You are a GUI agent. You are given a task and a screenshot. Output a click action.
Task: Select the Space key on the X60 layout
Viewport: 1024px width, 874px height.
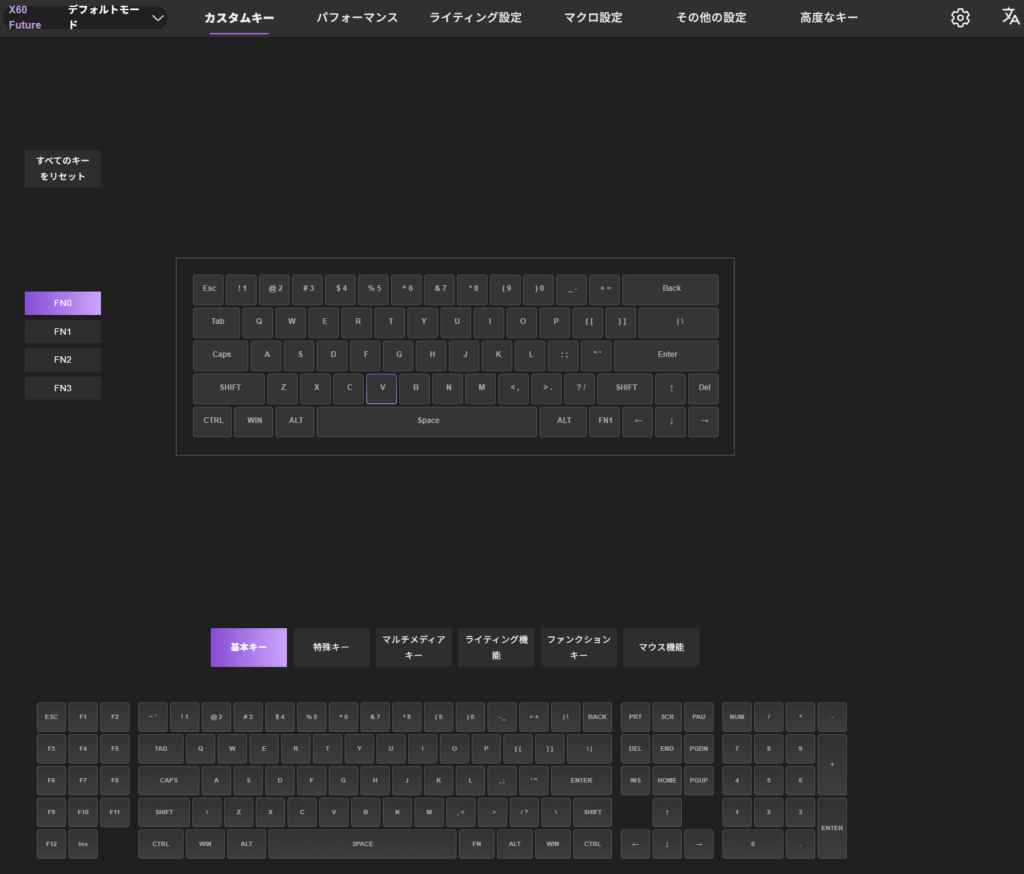point(428,421)
